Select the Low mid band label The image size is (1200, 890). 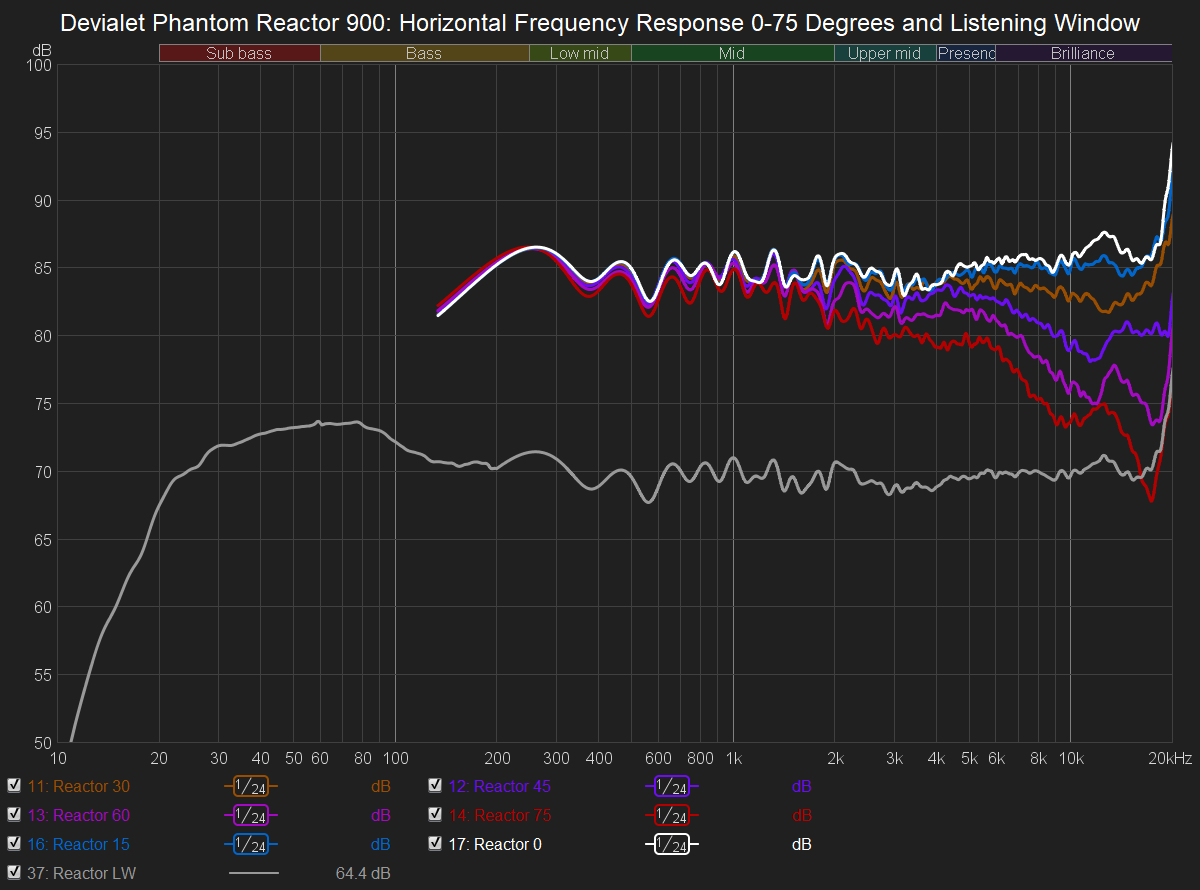point(580,54)
